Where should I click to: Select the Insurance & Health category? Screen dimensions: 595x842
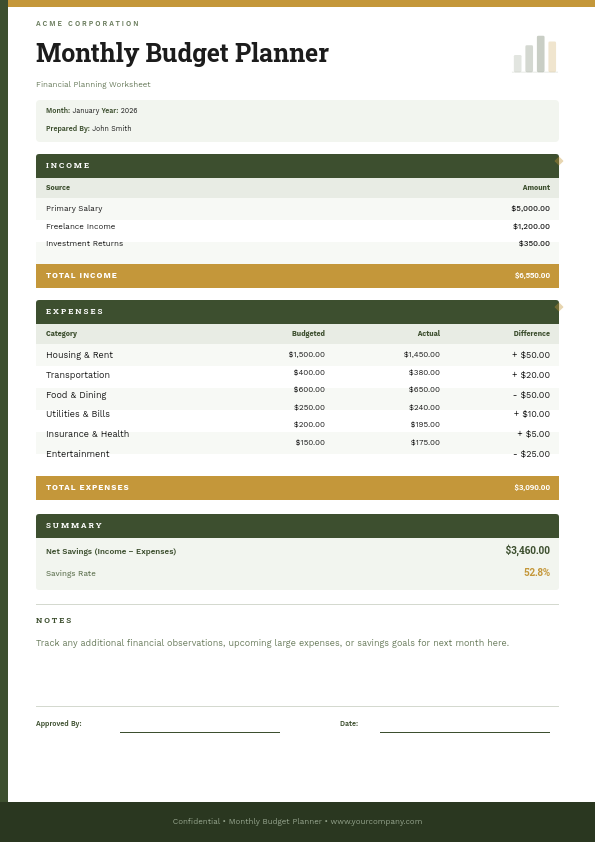tap(88, 434)
